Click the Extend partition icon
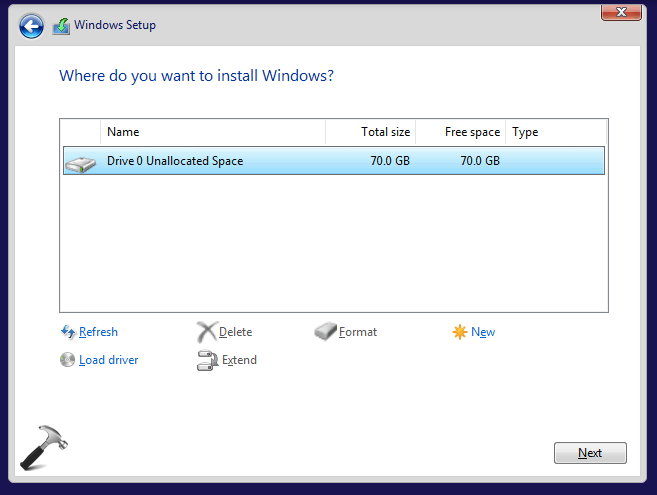Viewport: 657px width, 495px height. coord(207,361)
